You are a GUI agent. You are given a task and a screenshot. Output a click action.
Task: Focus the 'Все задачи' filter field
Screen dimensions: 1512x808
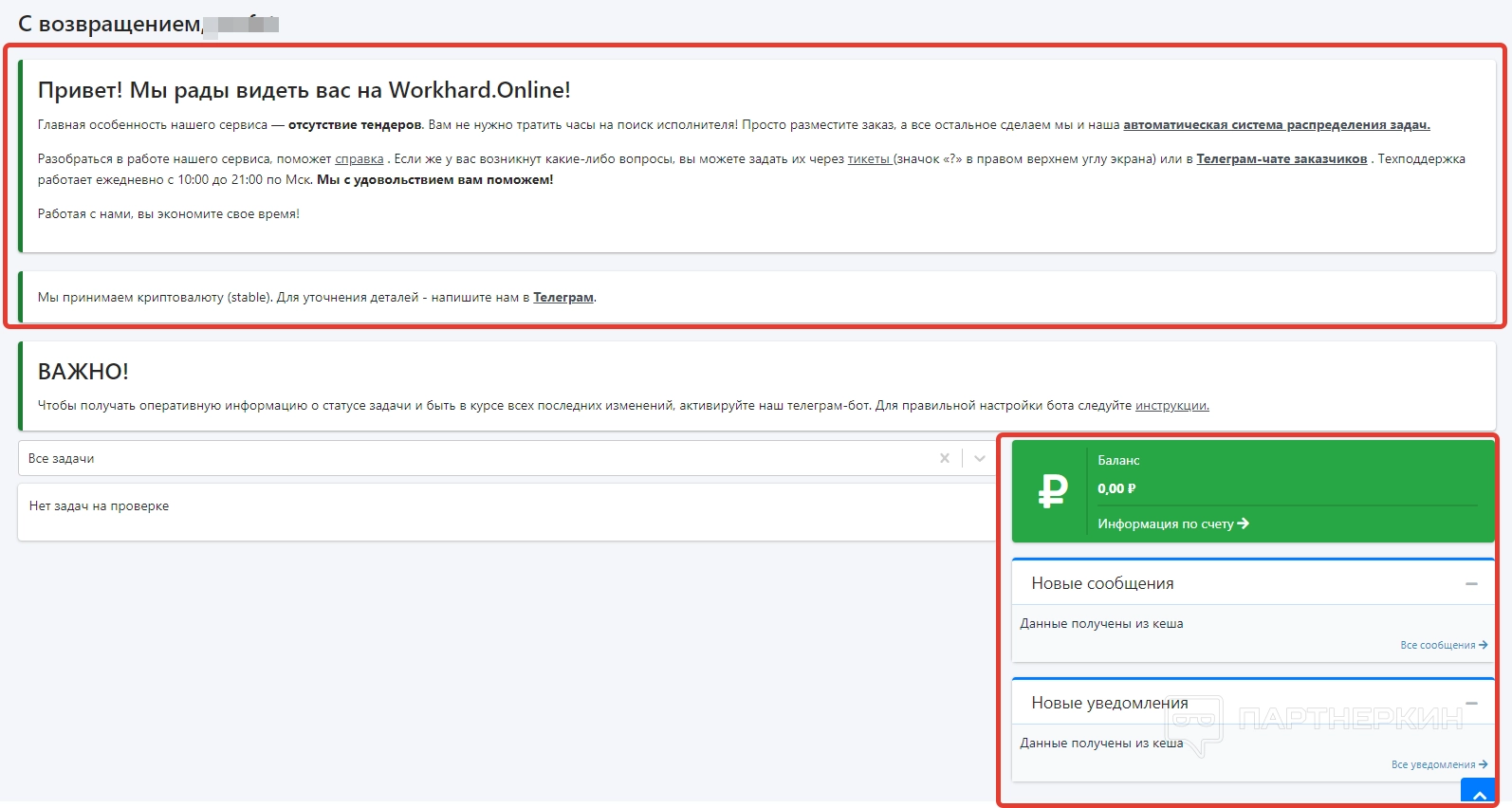(506, 458)
